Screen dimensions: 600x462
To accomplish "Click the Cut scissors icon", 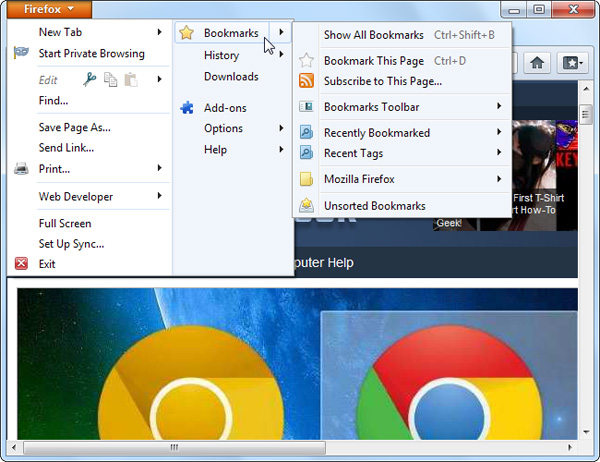I will coord(90,79).
